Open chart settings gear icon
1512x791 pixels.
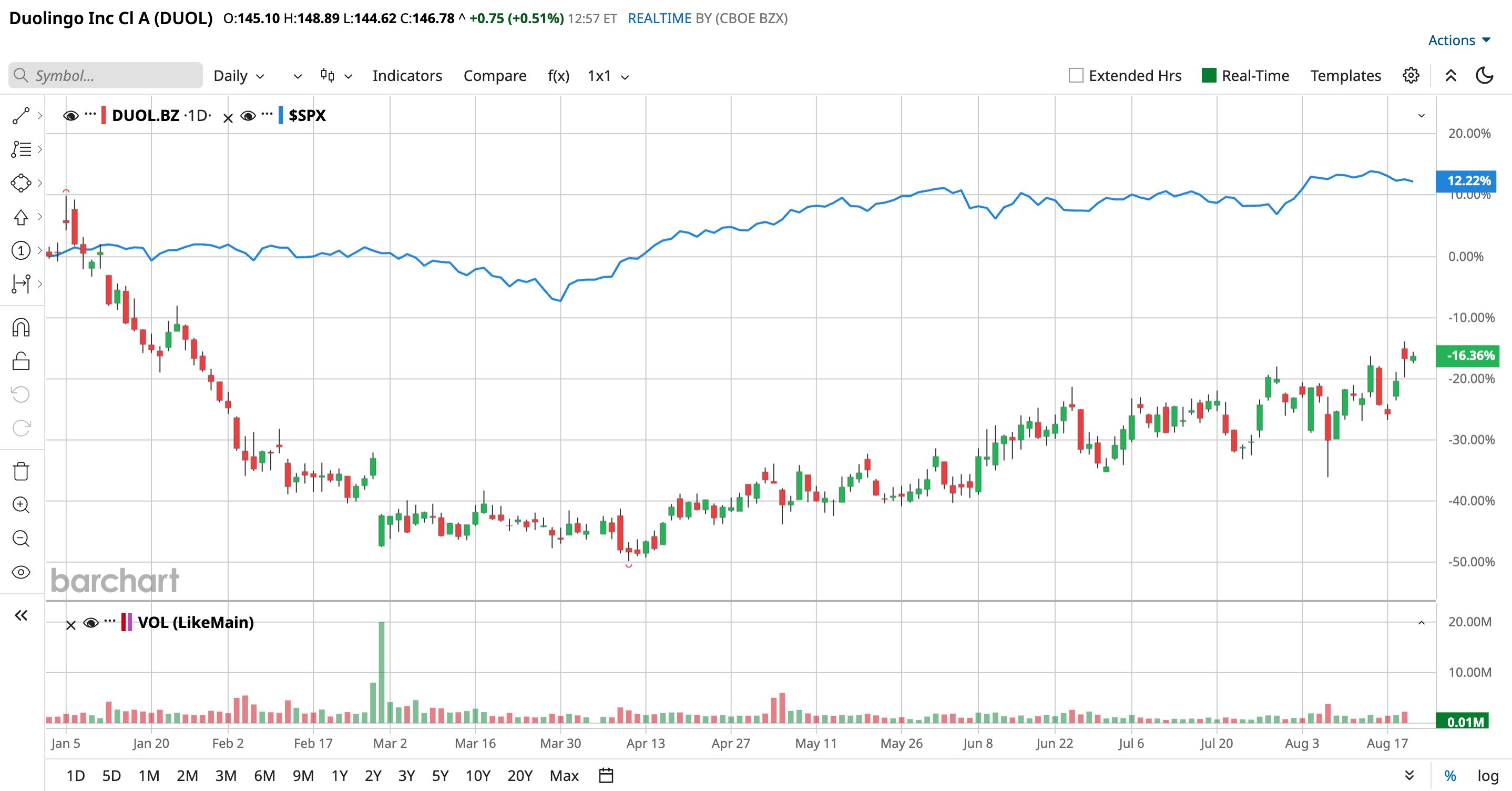tap(1411, 76)
